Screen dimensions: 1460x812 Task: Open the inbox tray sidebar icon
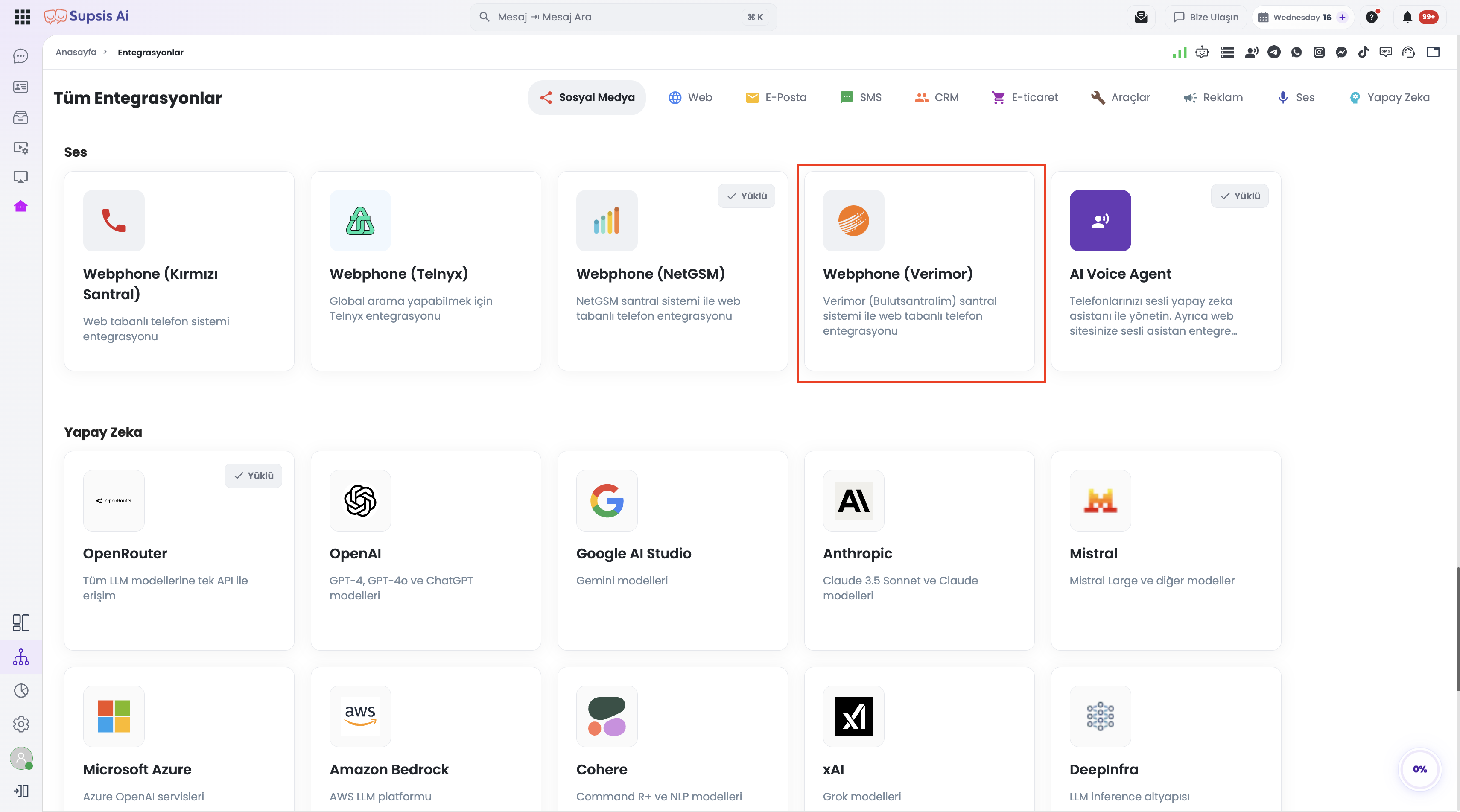[21, 117]
